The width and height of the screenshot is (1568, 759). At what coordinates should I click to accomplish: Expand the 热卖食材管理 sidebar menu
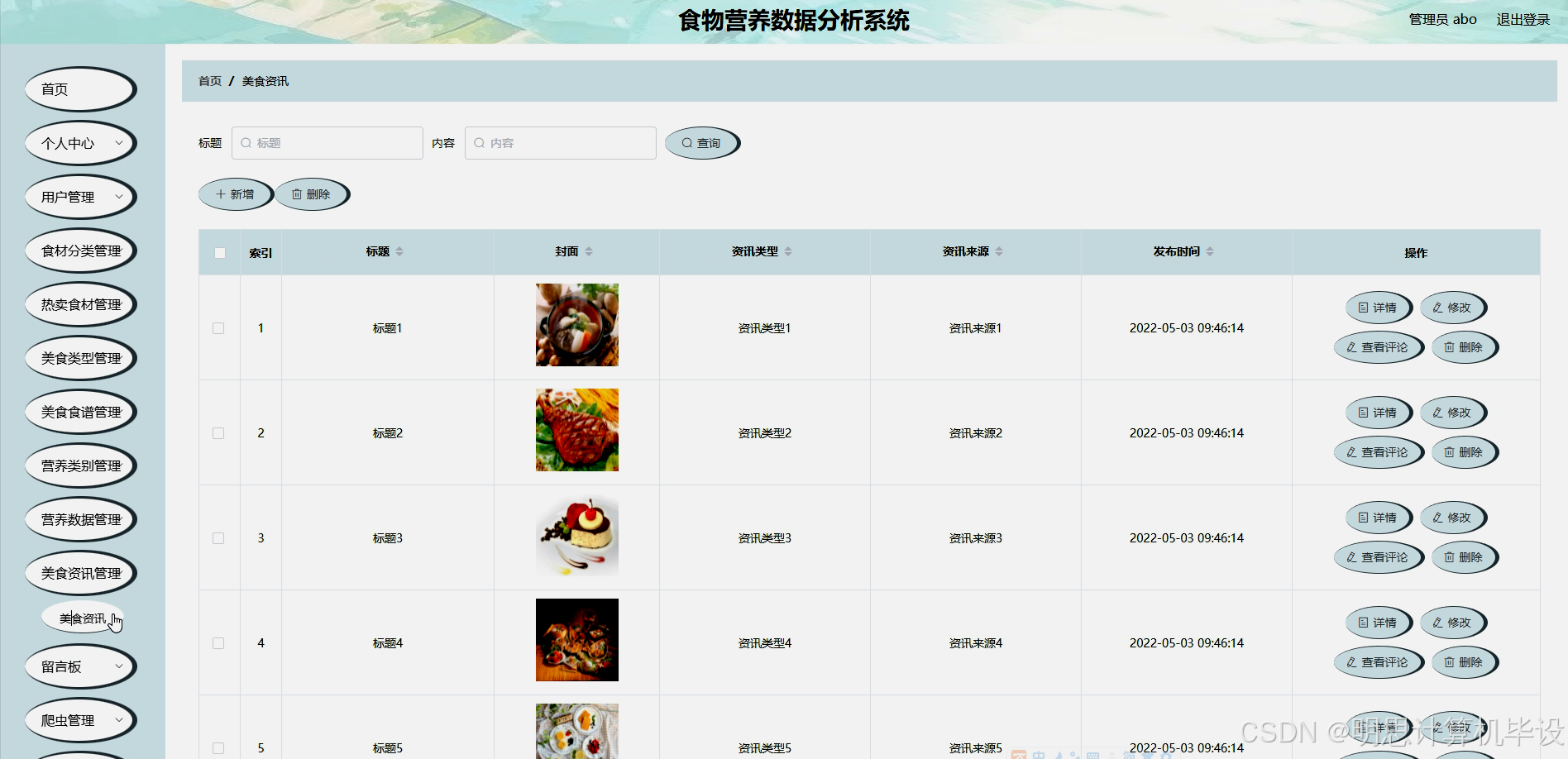point(79,304)
